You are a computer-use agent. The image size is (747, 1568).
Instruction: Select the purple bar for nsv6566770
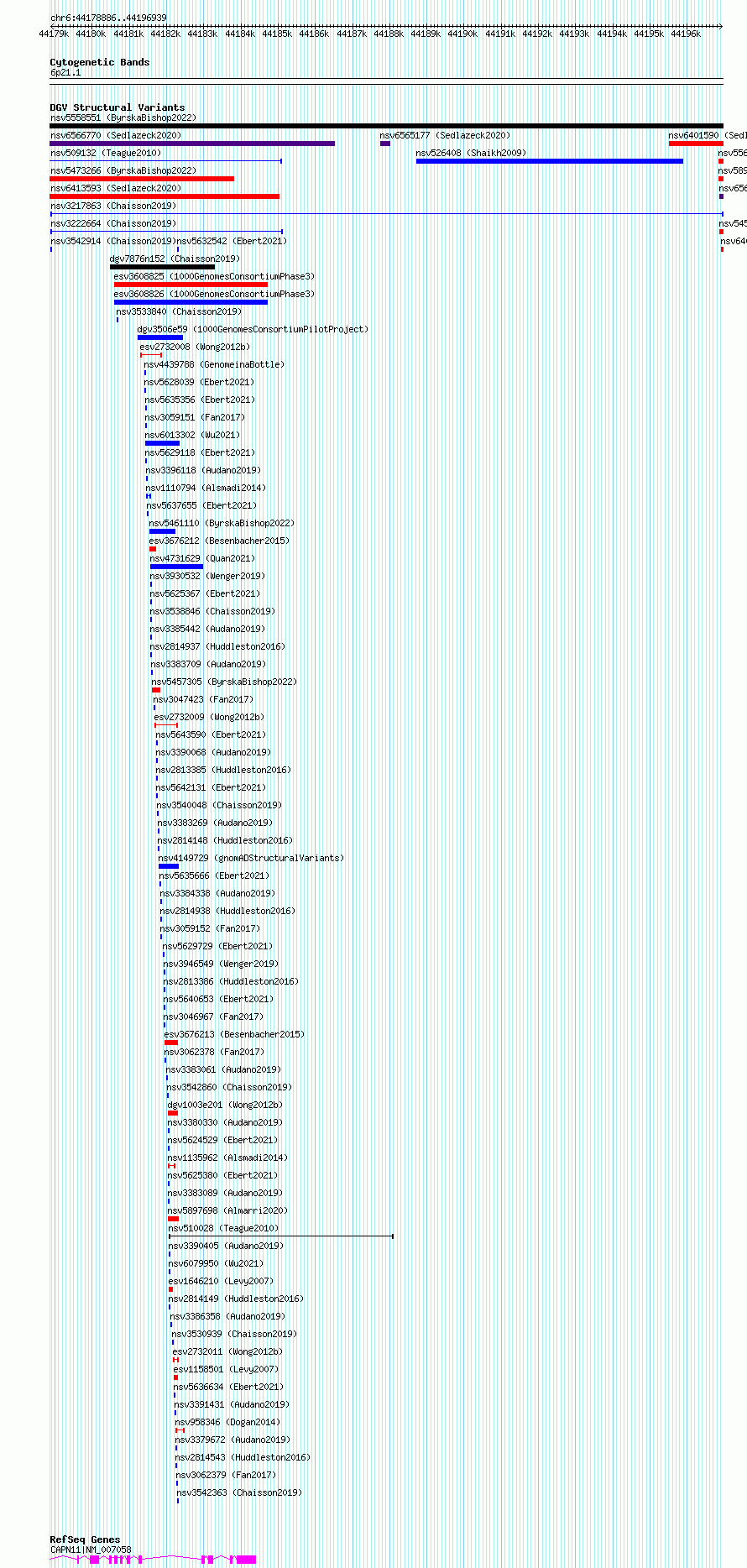(192, 144)
